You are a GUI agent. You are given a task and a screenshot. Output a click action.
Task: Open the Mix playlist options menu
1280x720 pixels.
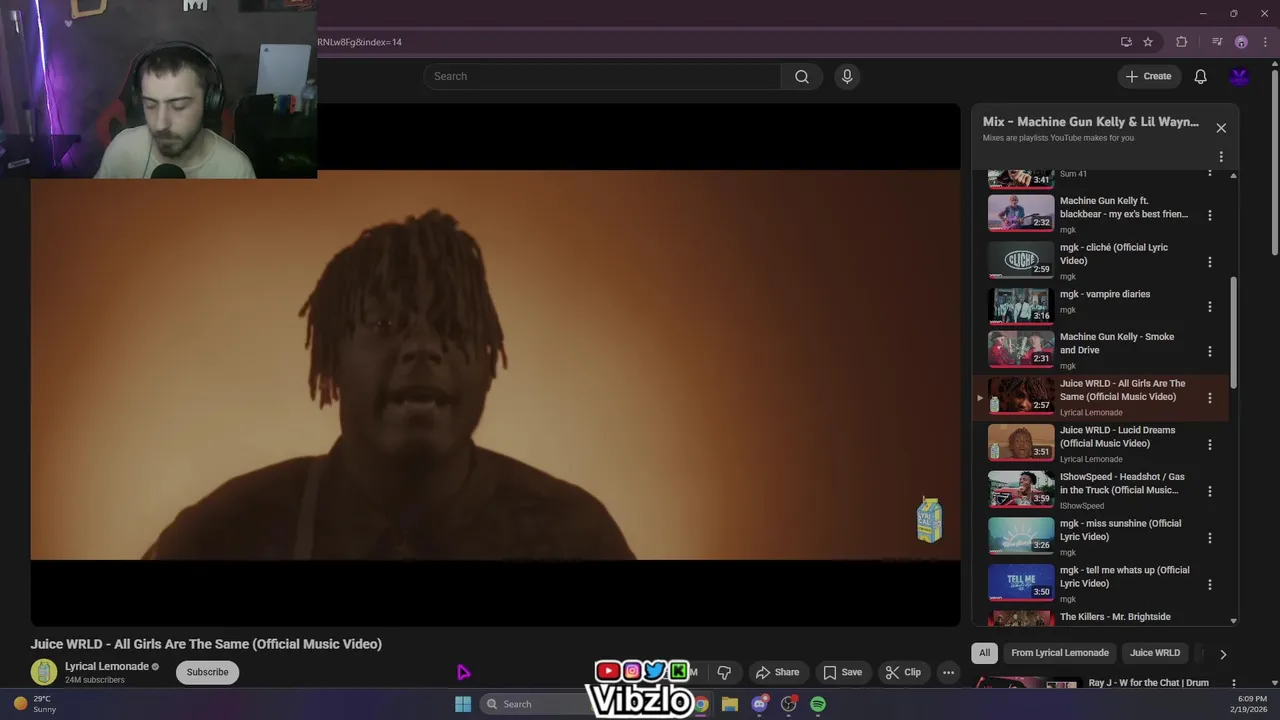[x=1221, y=157]
